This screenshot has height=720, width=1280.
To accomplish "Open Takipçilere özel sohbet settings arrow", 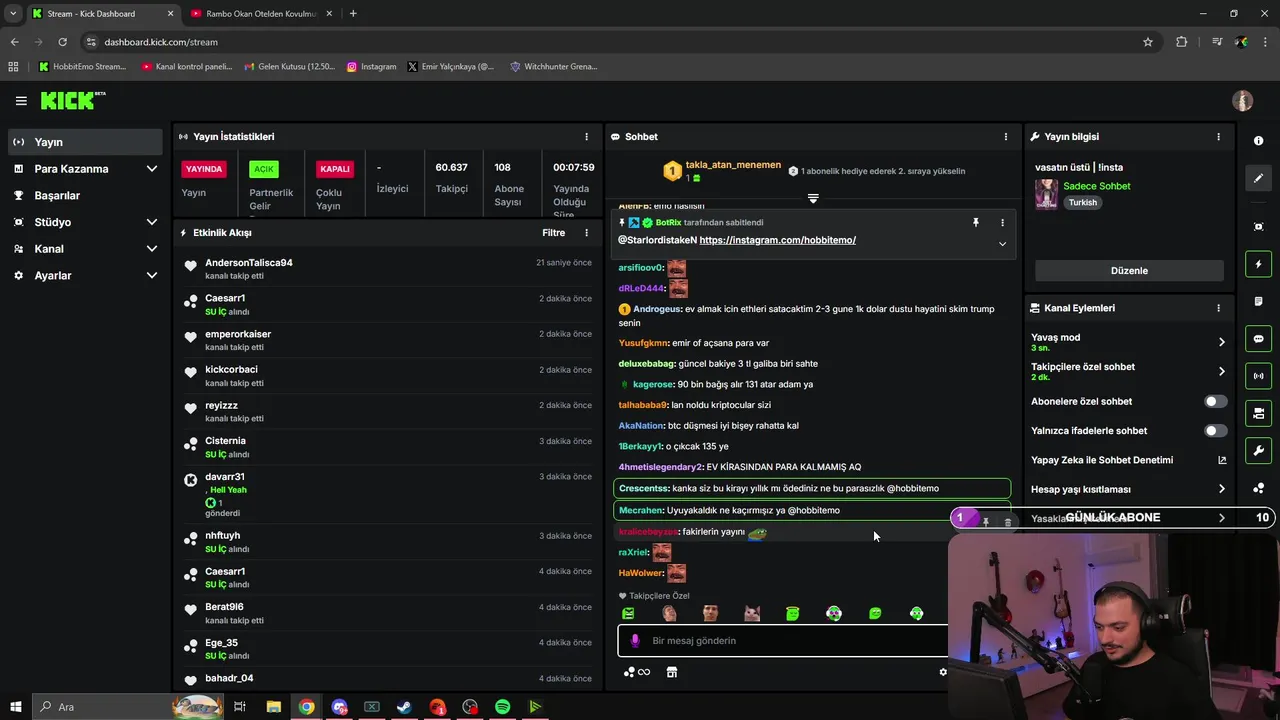I will tap(1221, 371).
